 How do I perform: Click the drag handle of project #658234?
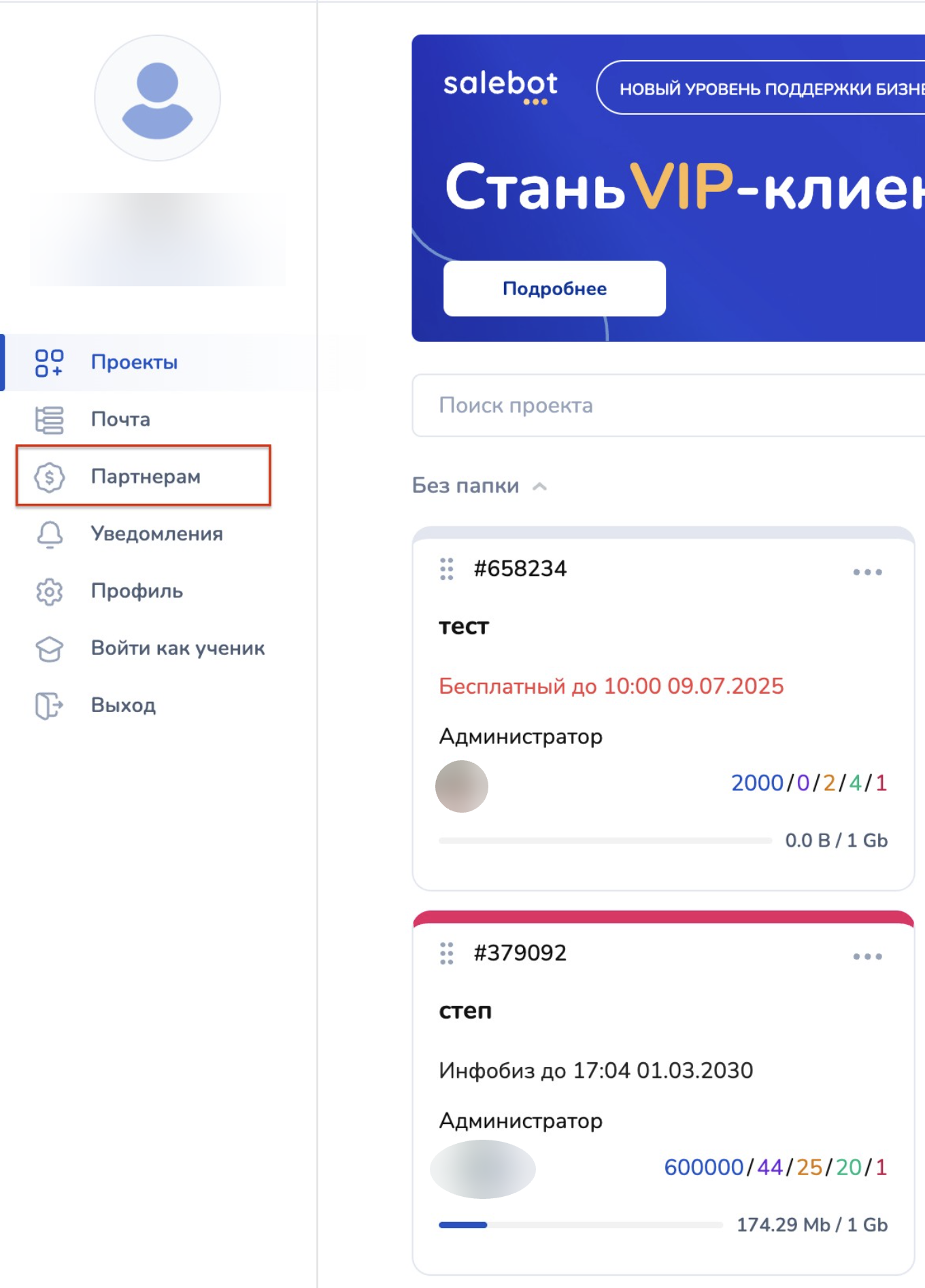point(446,569)
